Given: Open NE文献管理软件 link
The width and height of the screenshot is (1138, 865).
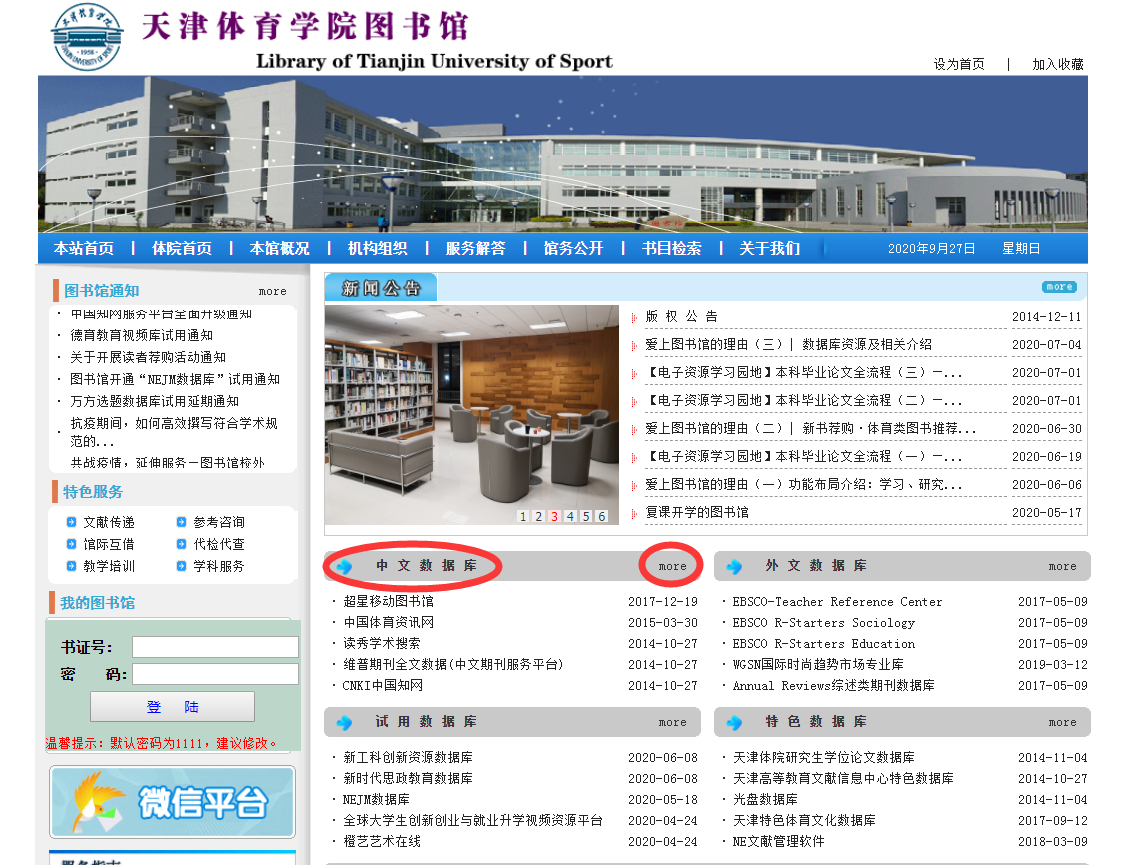Looking at the screenshot, I should click(778, 841).
